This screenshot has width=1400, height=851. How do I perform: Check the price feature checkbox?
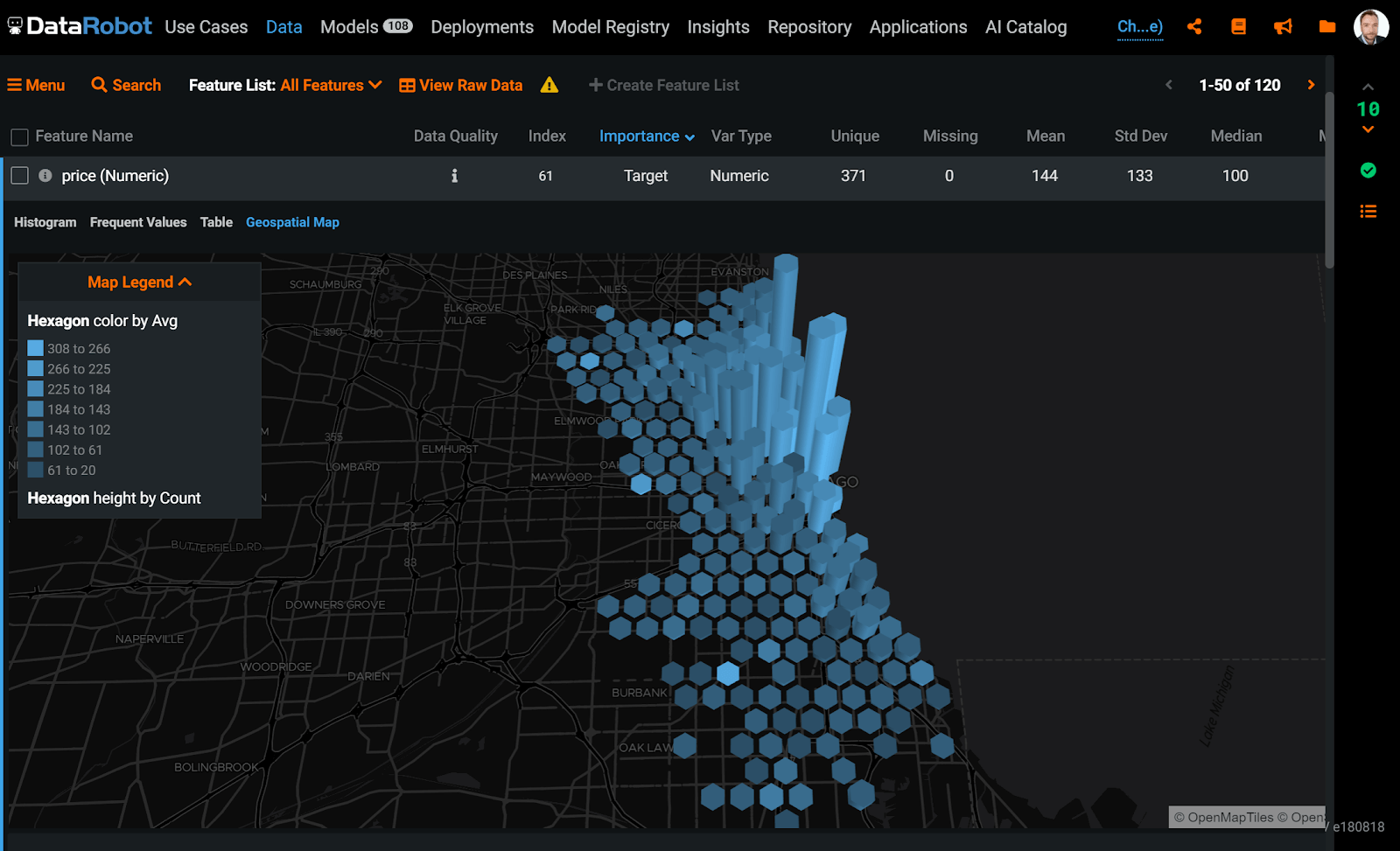click(x=19, y=176)
